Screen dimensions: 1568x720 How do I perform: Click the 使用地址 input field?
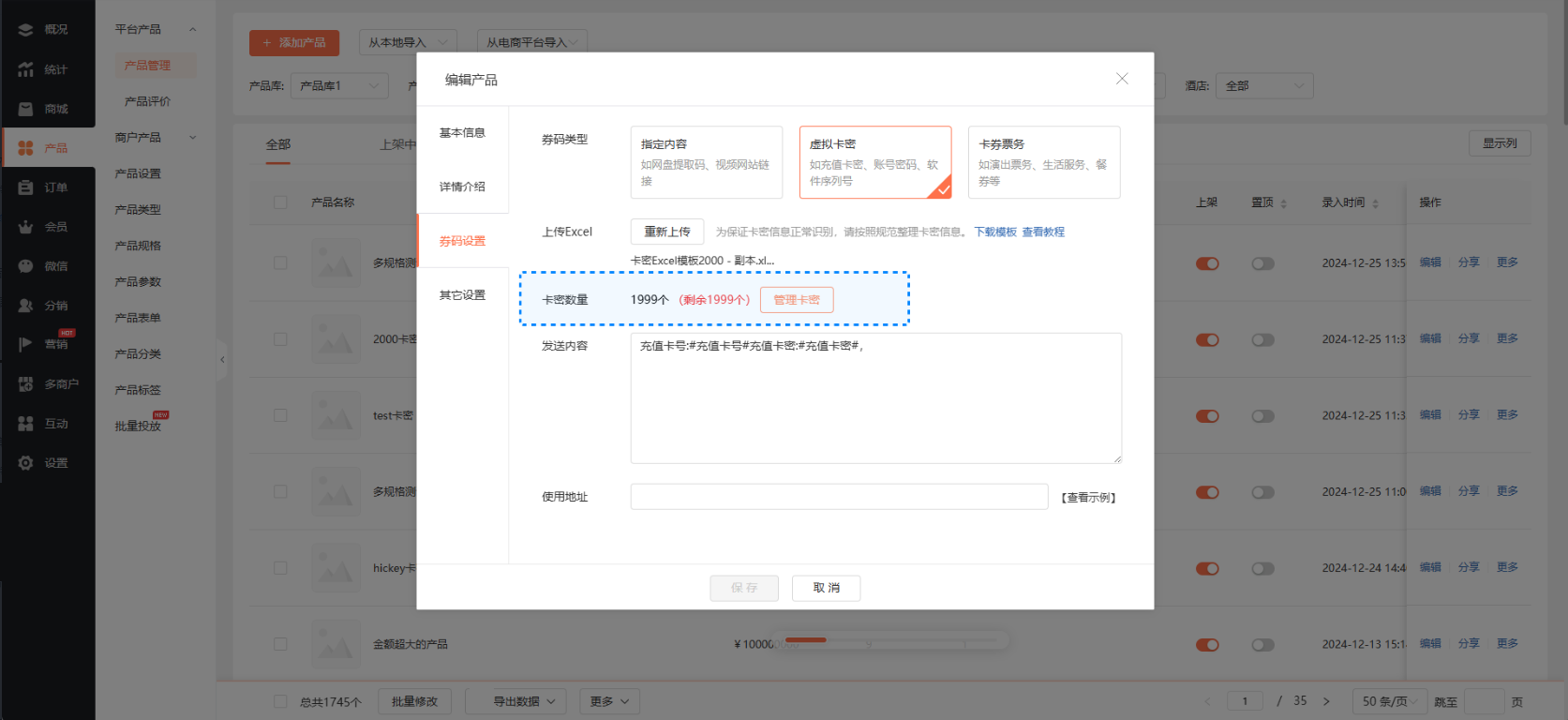tap(839, 497)
